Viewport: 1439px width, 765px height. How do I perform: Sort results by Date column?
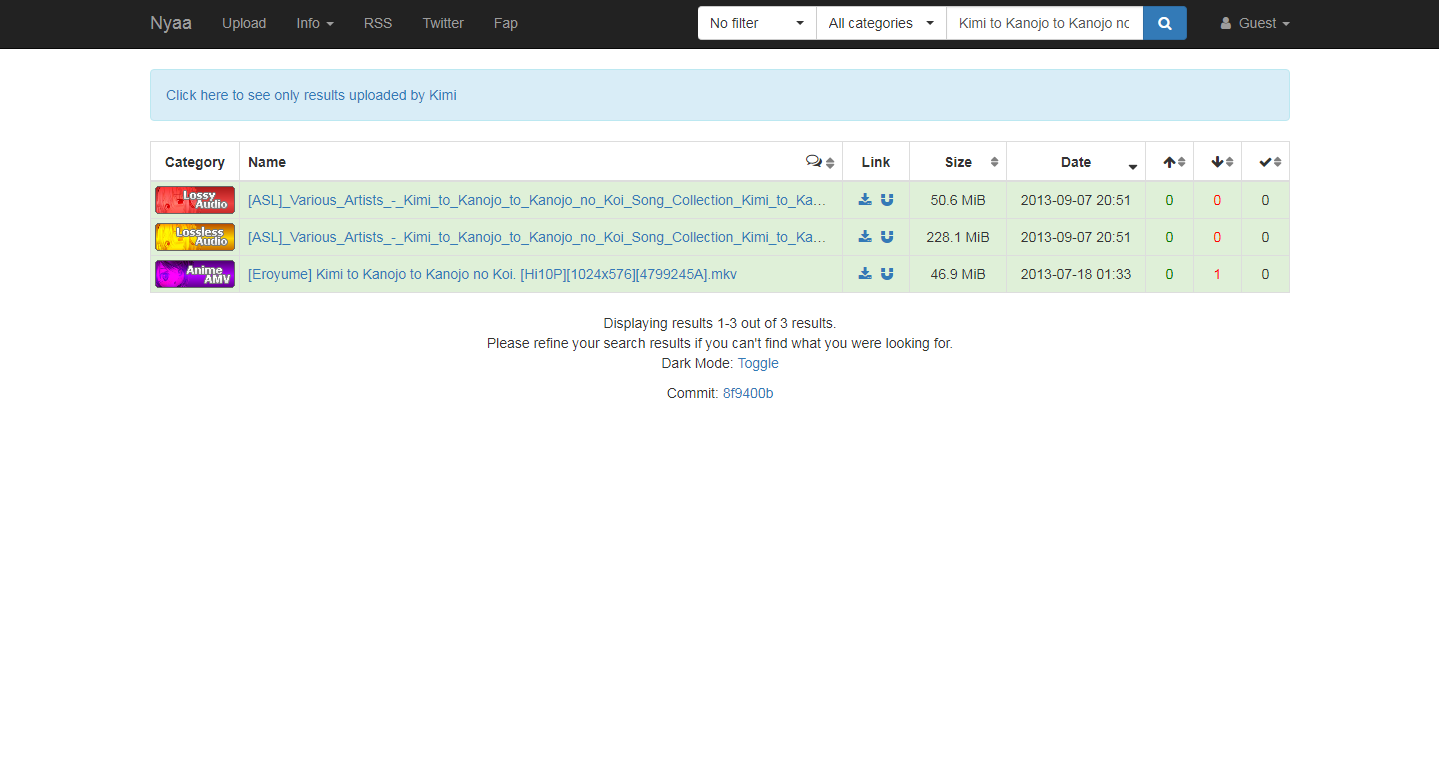[x=1076, y=162]
